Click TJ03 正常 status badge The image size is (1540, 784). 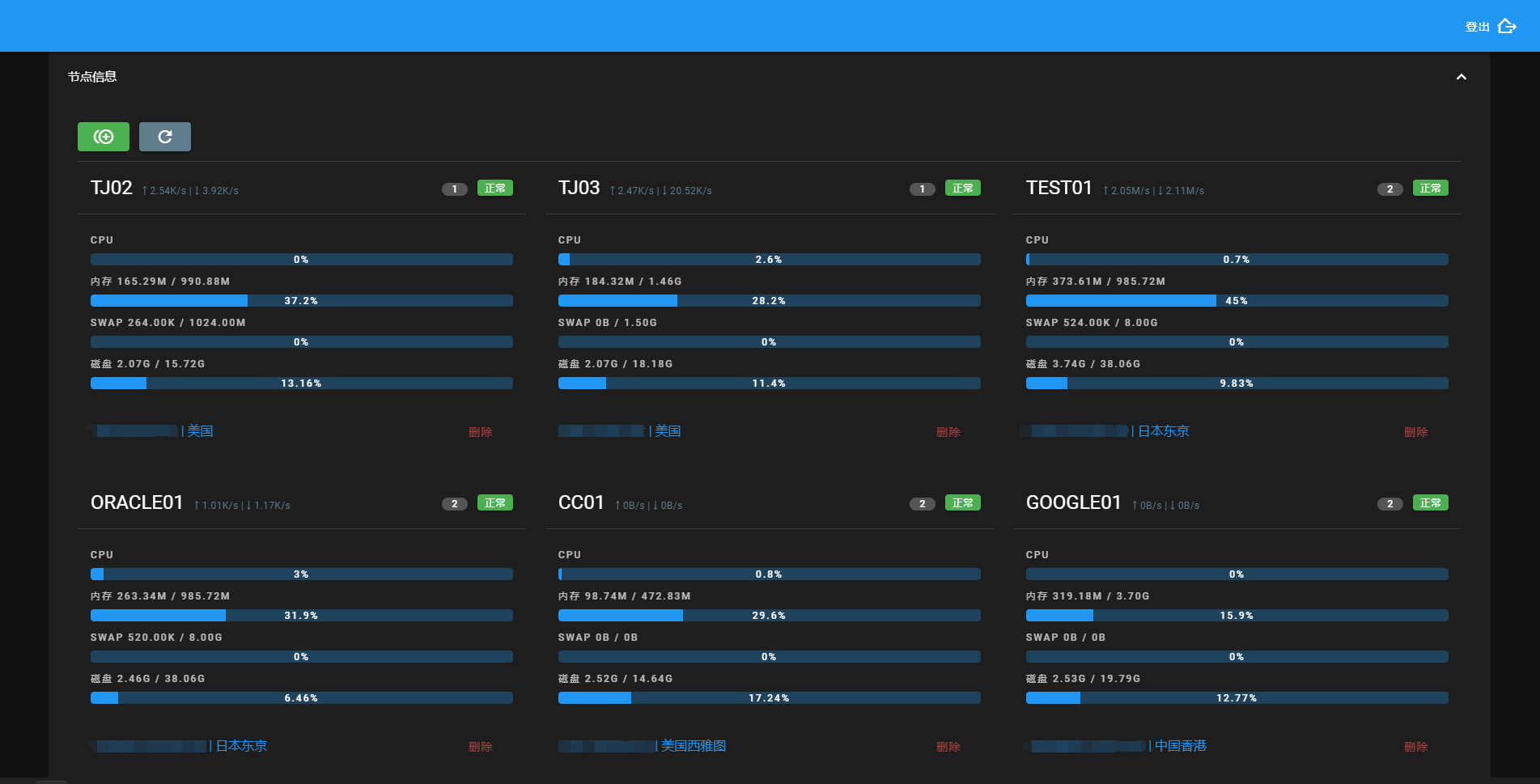(963, 189)
